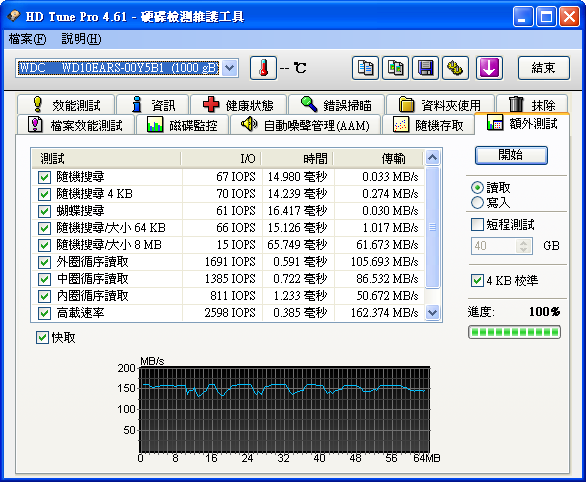Open the WDC drive selection dropdown
The height and width of the screenshot is (482, 586).
click(230, 68)
